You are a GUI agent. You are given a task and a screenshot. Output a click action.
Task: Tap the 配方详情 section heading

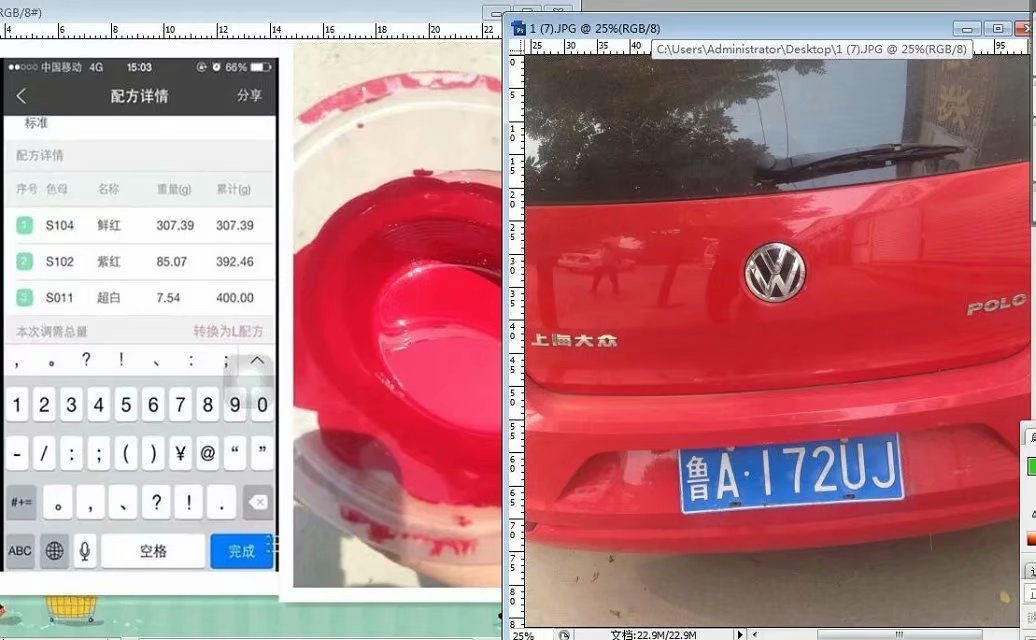click(x=40, y=155)
